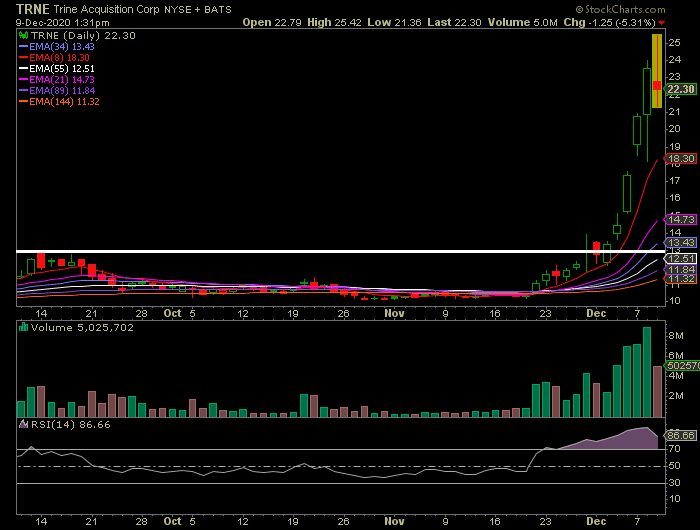The image size is (700, 530).
Task: Click the 86.66 RSI value tag on the right
Action: tap(680, 435)
